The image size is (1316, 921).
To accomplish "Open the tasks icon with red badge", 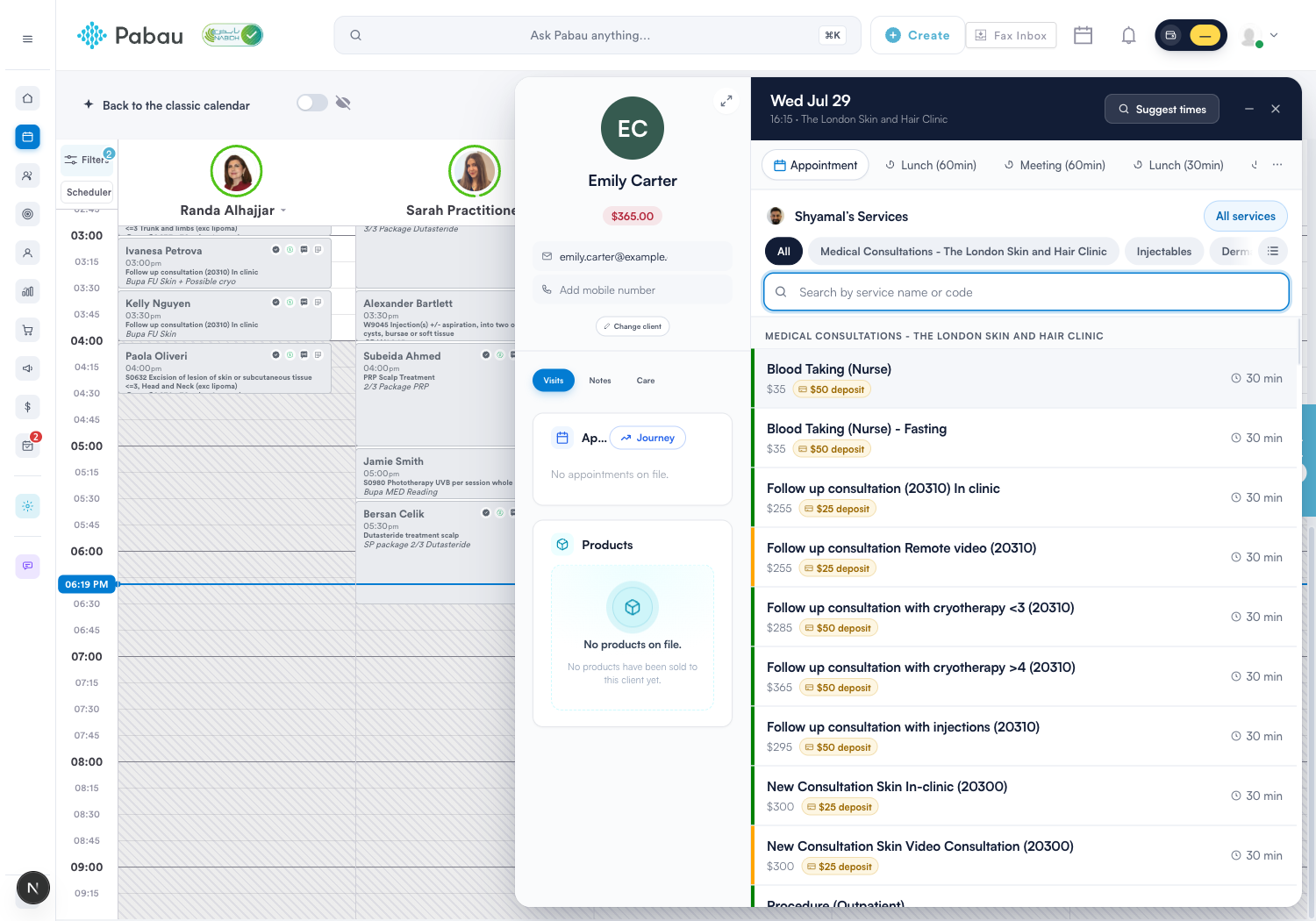I will click(27, 446).
